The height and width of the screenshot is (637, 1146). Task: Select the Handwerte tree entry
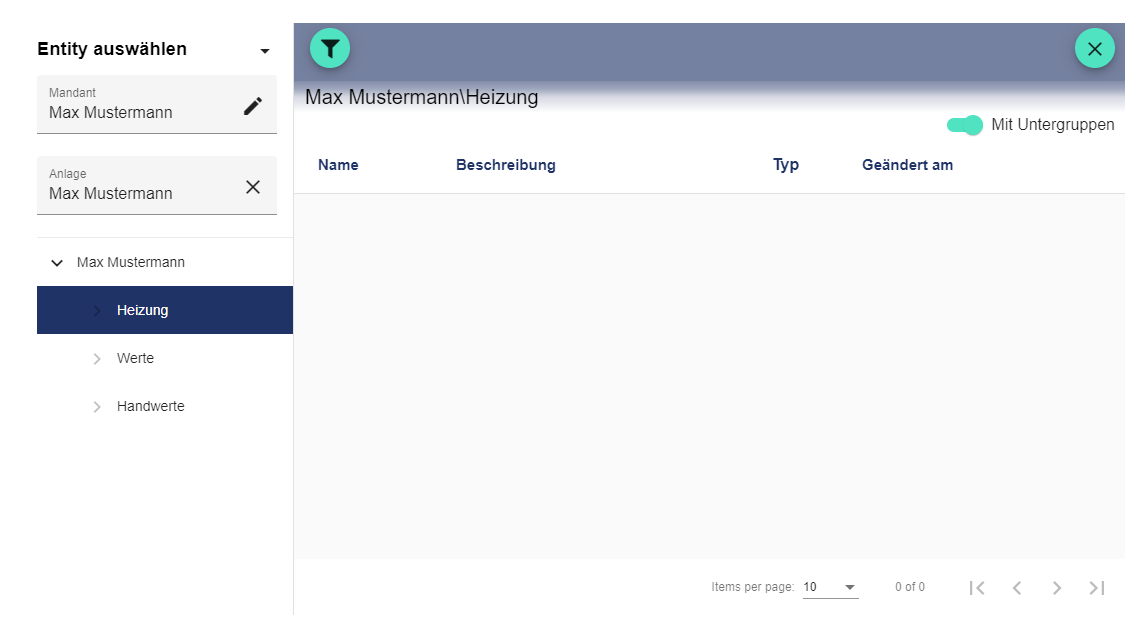pyautogui.click(x=151, y=406)
